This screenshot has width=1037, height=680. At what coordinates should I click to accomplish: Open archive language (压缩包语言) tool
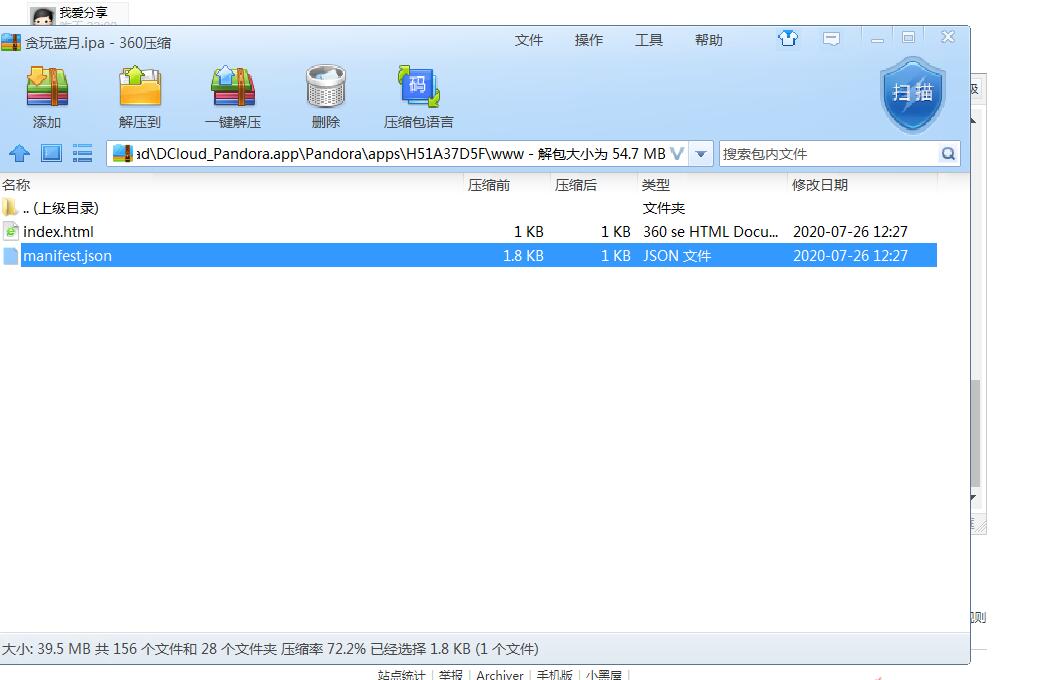418,88
